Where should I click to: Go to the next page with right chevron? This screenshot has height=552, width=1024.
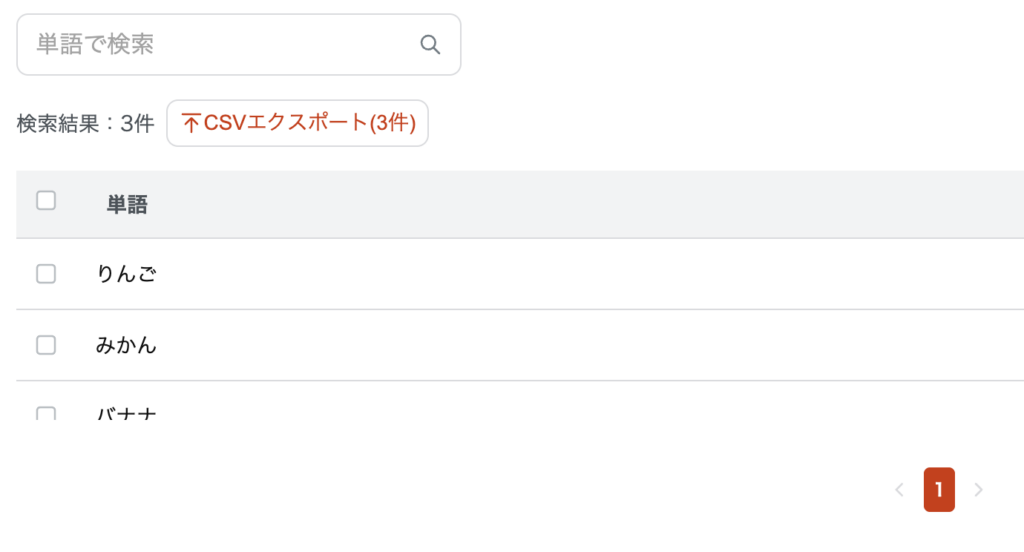[x=979, y=490]
